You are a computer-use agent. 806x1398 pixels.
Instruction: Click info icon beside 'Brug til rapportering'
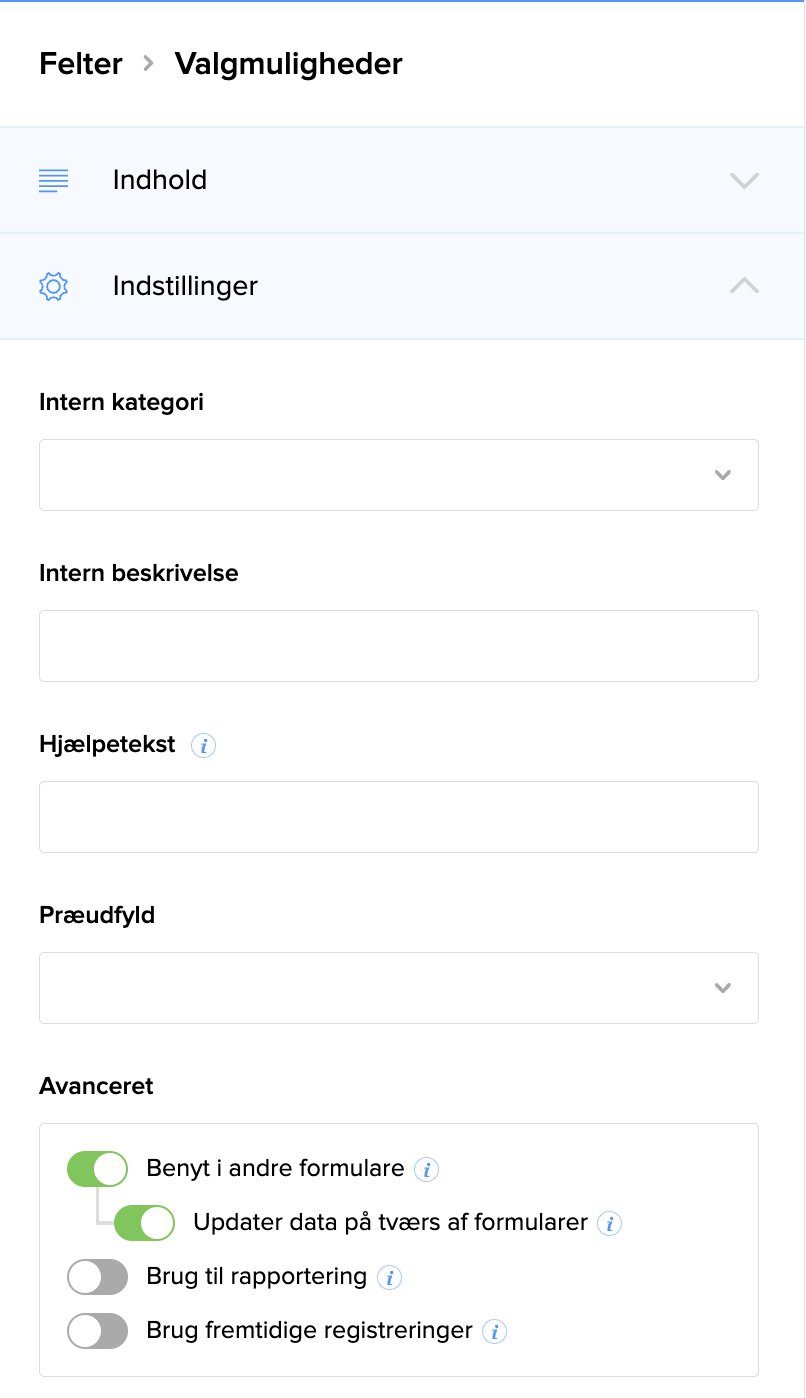(390, 1277)
